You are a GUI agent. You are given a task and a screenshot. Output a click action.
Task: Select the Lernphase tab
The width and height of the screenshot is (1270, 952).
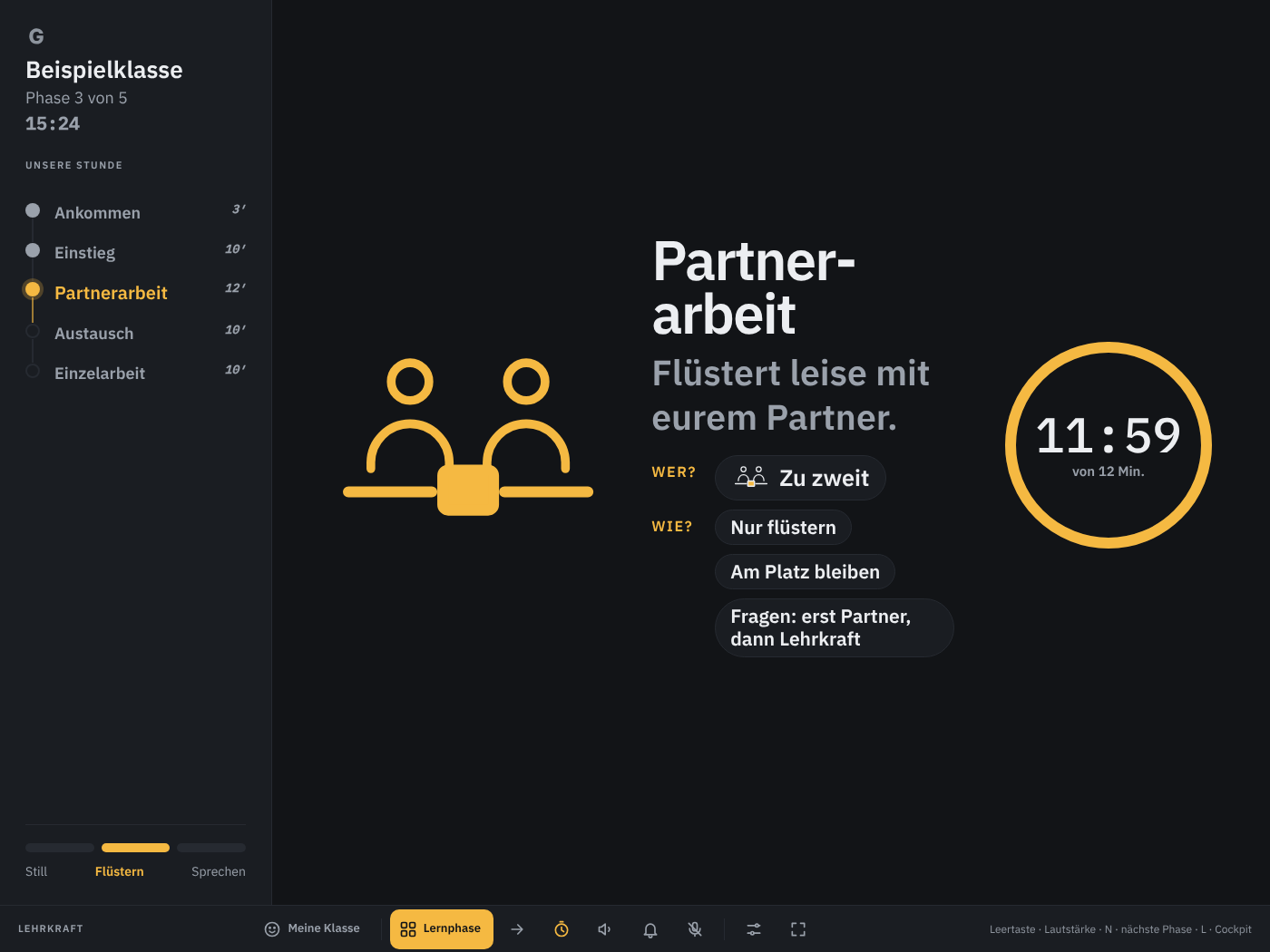click(442, 929)
